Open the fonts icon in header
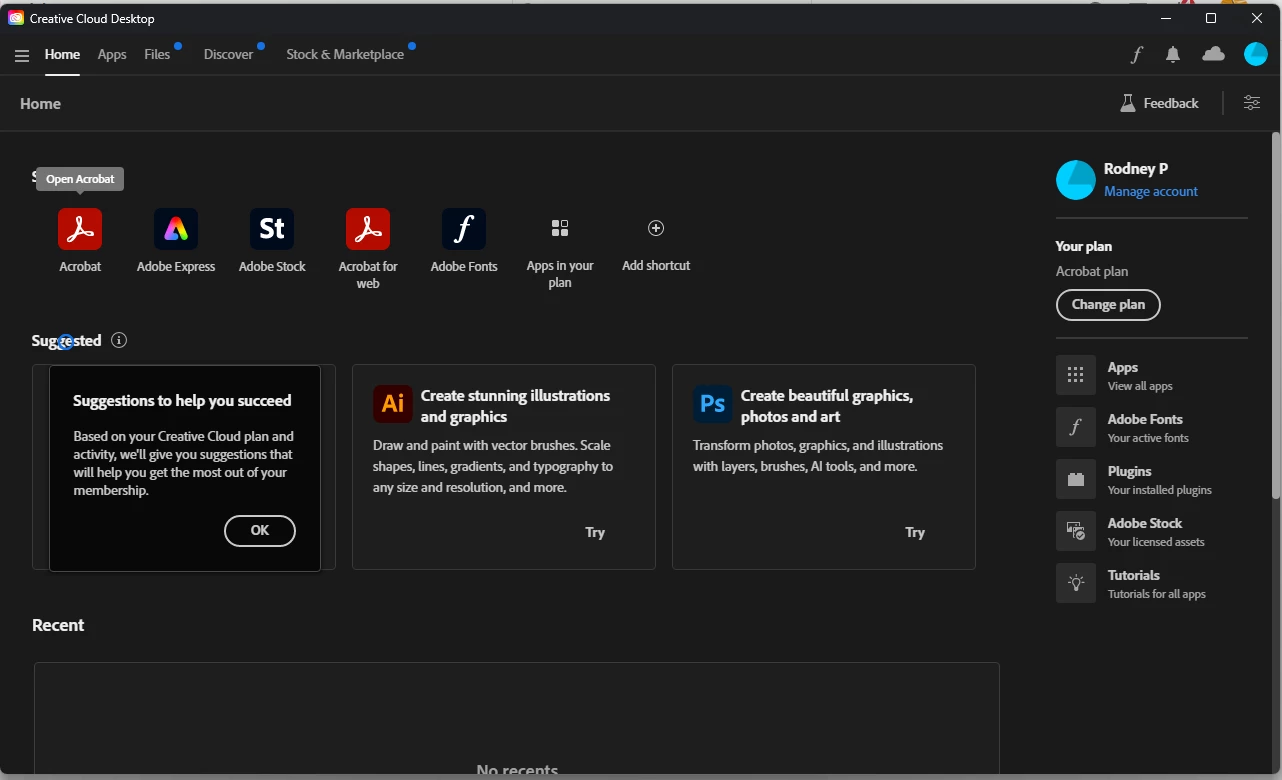The width and height of the screenshot is (1282, 780). [x=1136, y=55]
